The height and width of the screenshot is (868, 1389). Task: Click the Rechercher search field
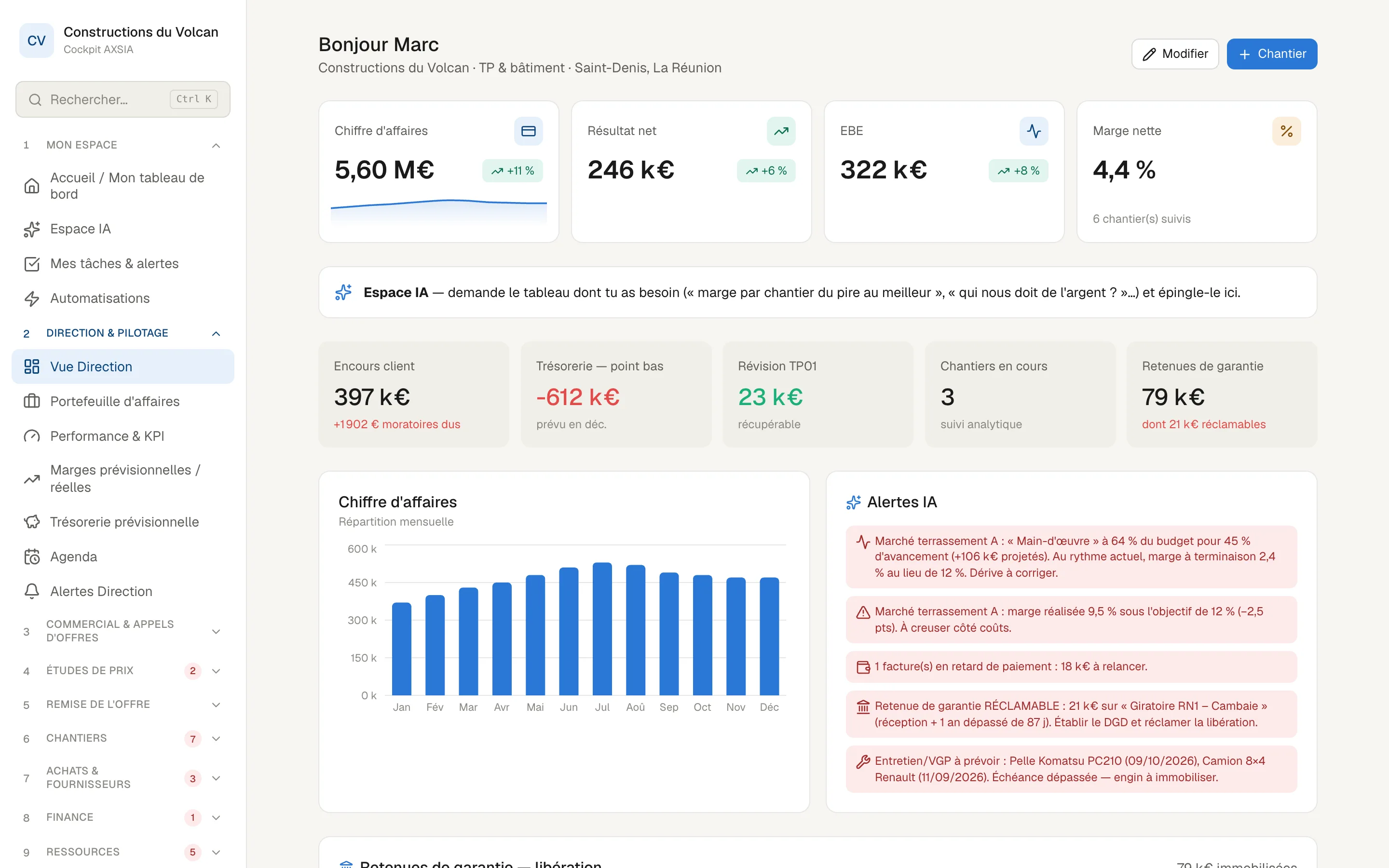pyautogui.click(x=123, y=99)
